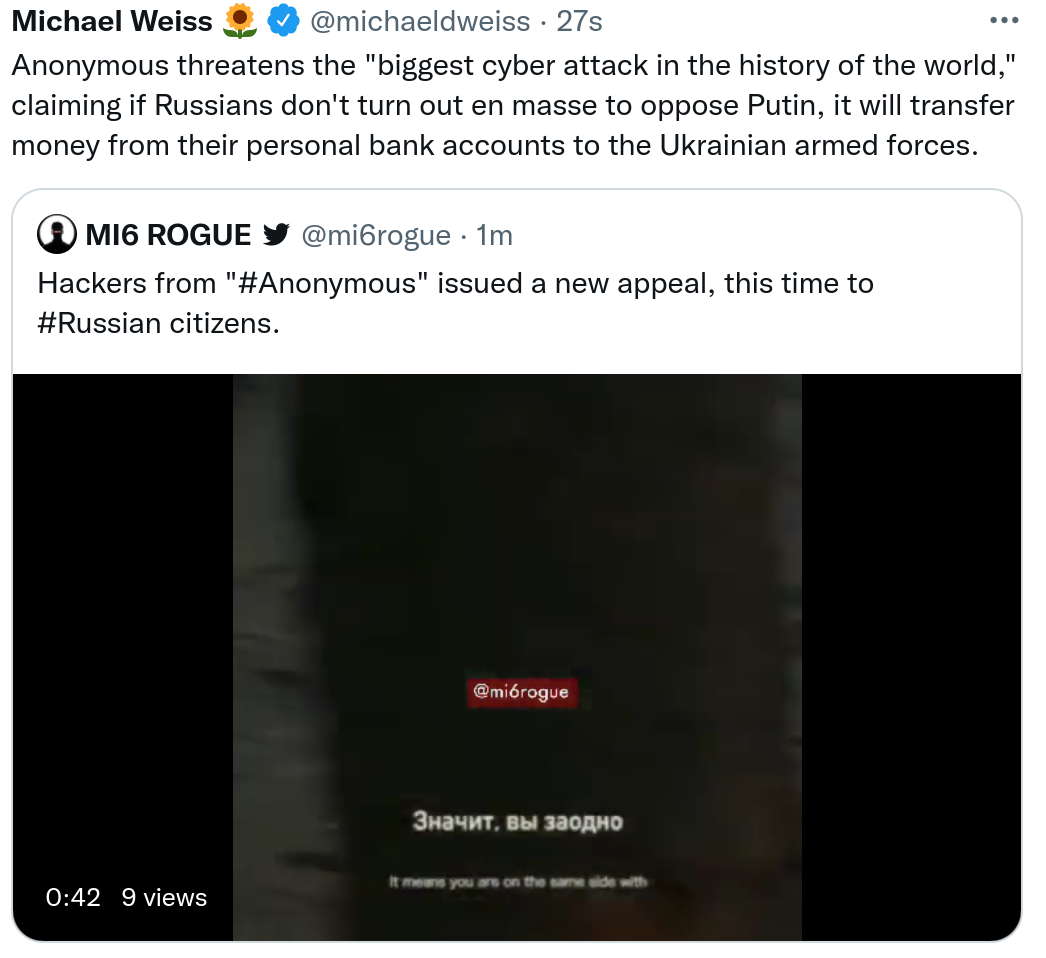Click the MI6 ROGUE display name
The height and width of the screenshot is (958, 1046).
pyautogui.click(x=168, y=235)
